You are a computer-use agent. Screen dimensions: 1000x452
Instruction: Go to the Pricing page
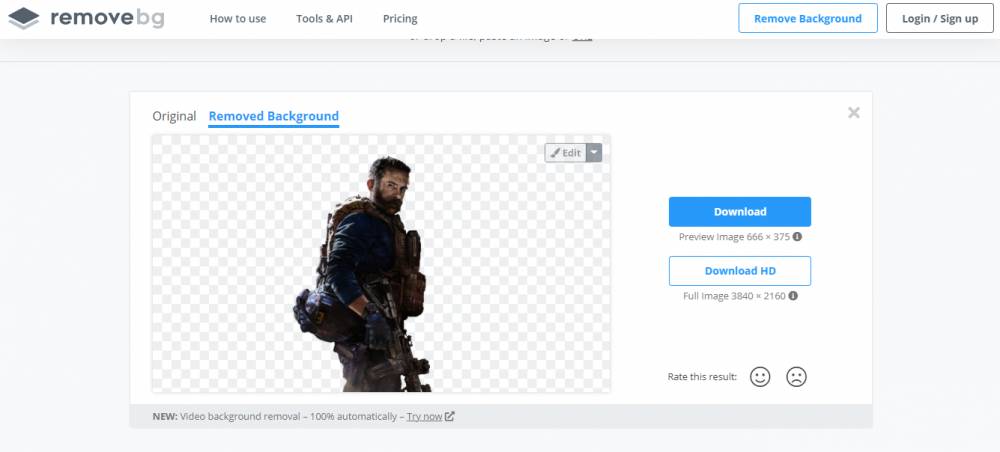coord(400,18)
